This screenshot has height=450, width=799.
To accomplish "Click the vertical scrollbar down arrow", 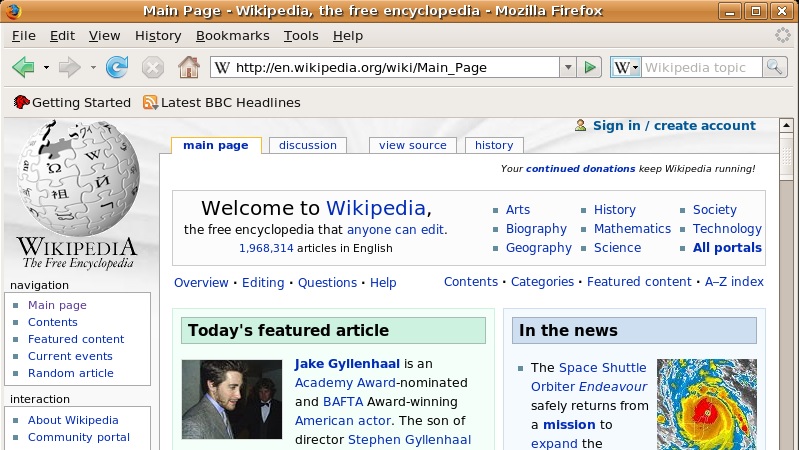I will (786, 442).
